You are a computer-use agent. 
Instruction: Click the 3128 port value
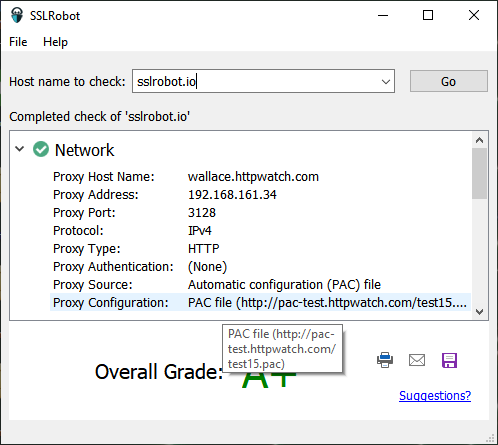coord(202,213)
